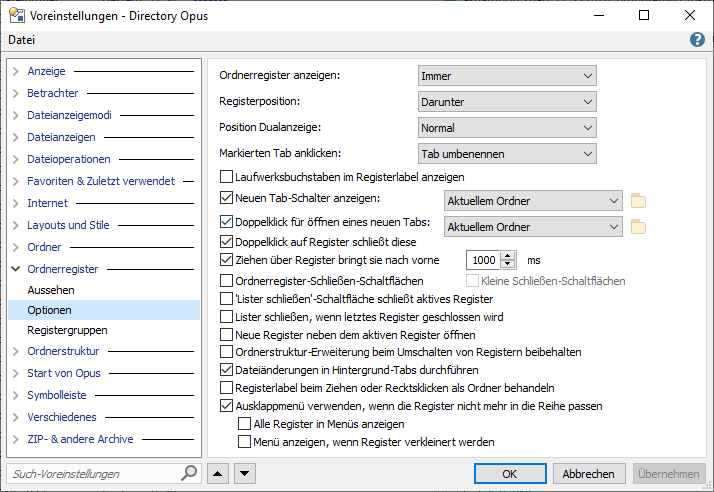This screenshot has height=492, width=714.
Task: Expand the Betrachter category
Action: tap(16, 93)
